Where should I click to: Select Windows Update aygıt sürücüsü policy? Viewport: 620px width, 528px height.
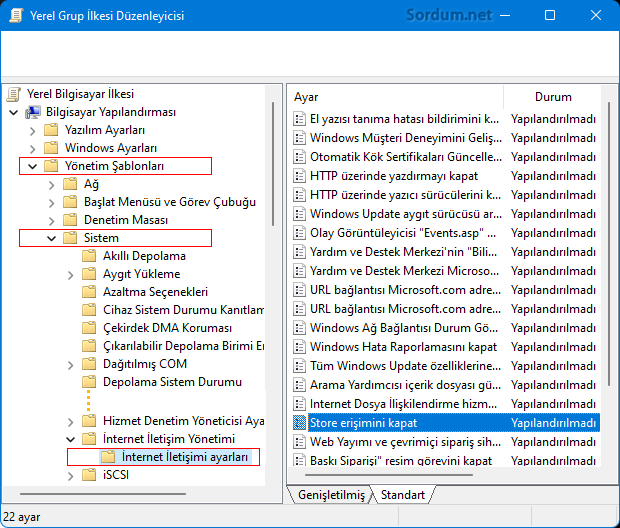point(446,214)
